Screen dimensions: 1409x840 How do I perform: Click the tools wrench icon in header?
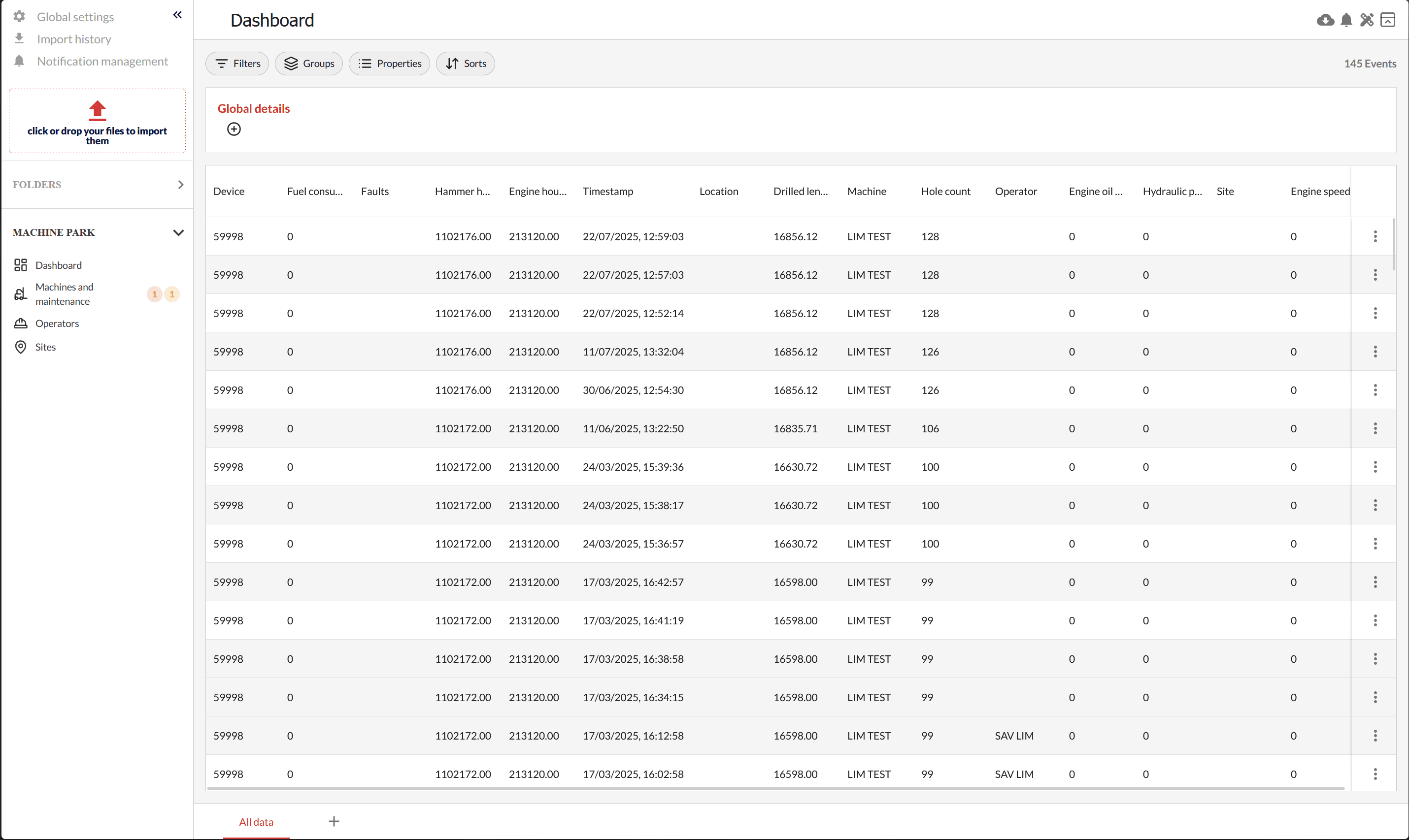1367,20
